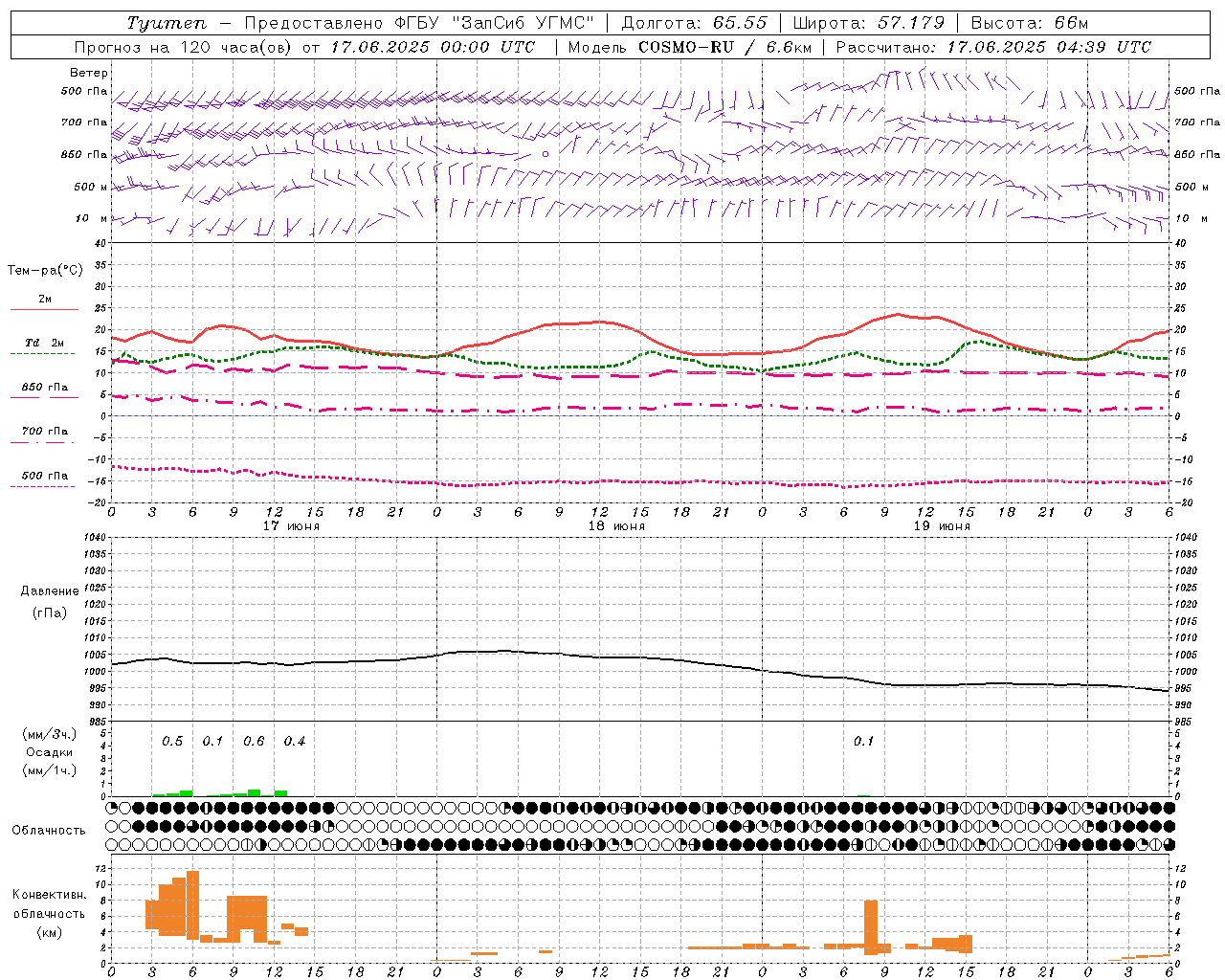Click the 'Прогноз на 120 часа(ов)' forecast header text
Viewport: 1225px width, 980px height.
click(x=184, y=47)
